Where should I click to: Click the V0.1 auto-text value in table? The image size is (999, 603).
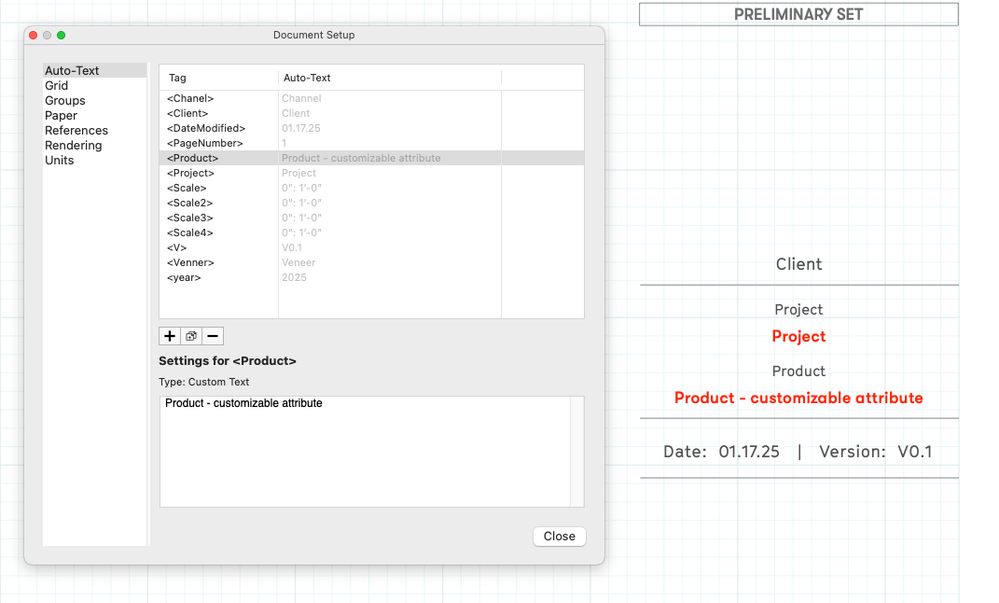click(292, 247)
